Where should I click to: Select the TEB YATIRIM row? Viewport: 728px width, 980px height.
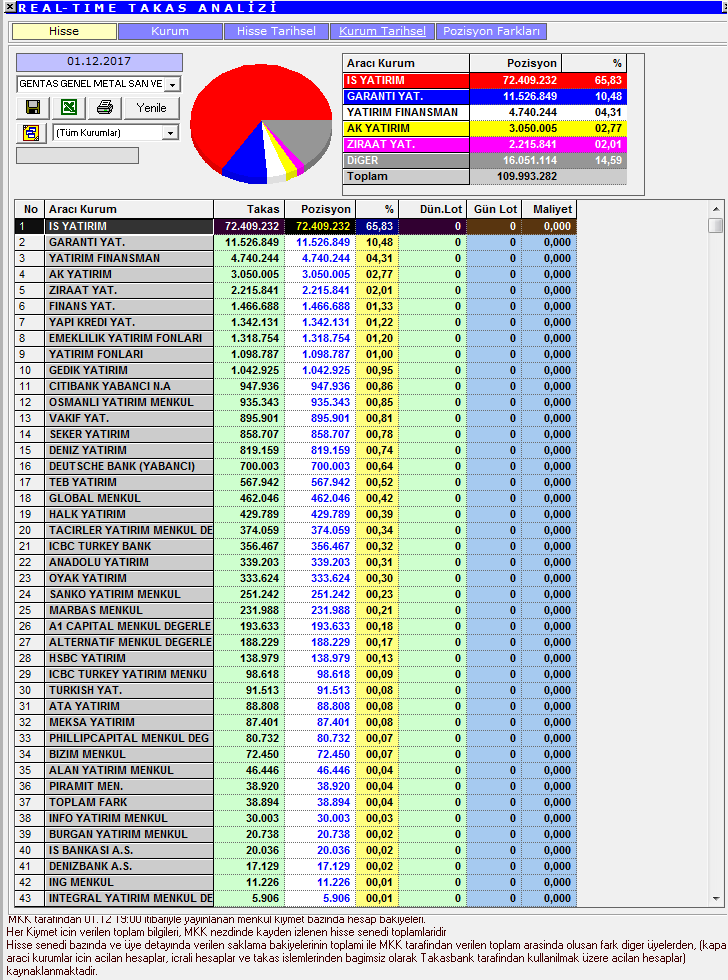point(295,482)
